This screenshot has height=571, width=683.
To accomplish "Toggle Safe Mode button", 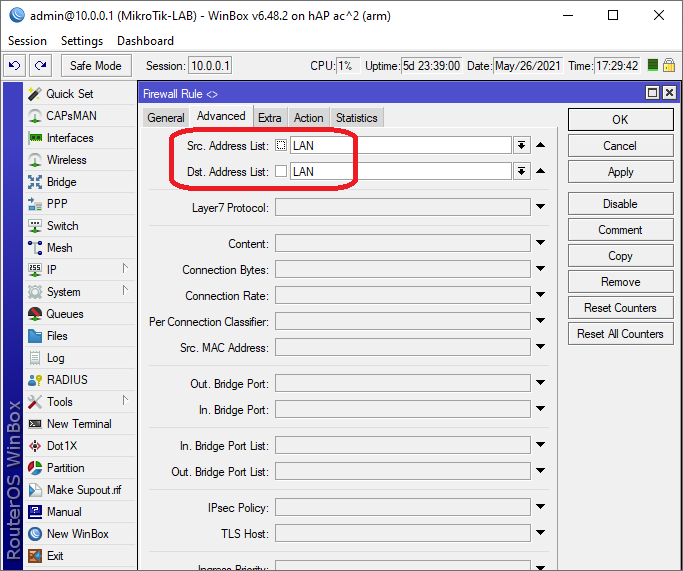I will click(96, 66).
